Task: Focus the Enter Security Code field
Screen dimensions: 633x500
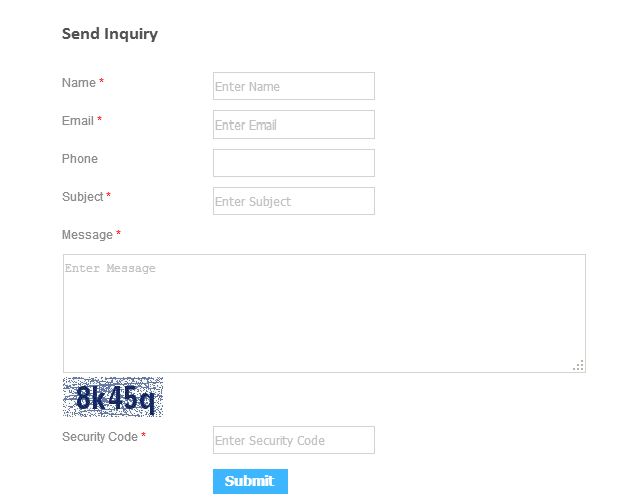Action: [293, 440]
